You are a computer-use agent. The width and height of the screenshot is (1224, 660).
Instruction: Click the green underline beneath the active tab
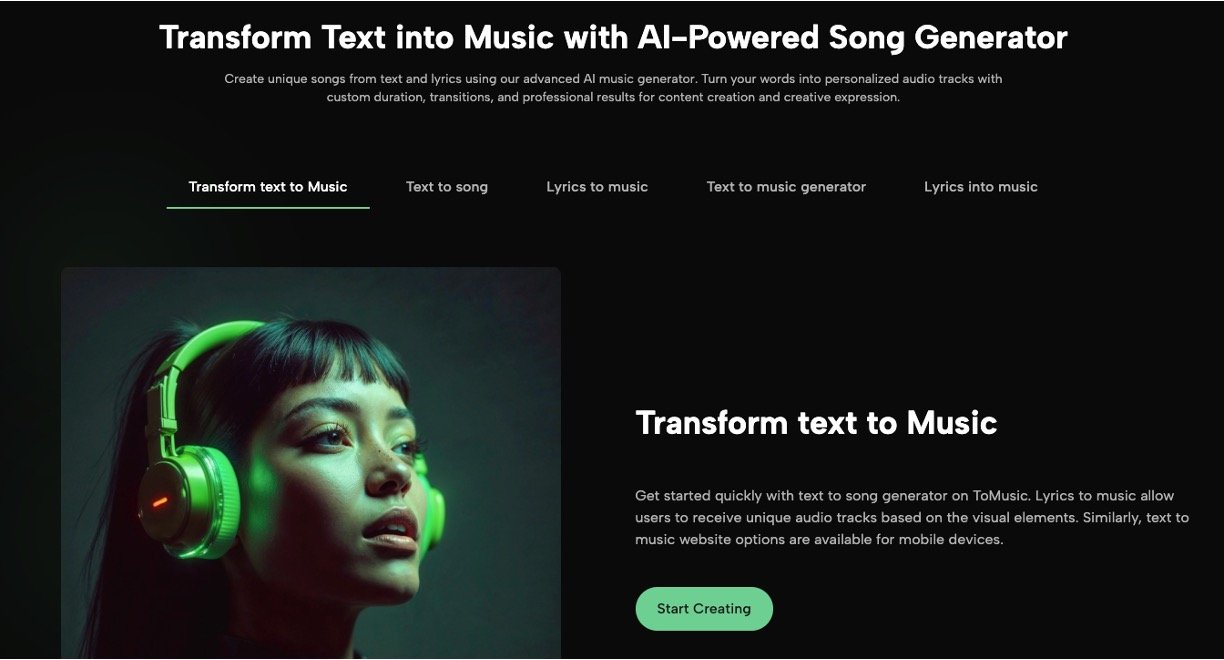268,208
